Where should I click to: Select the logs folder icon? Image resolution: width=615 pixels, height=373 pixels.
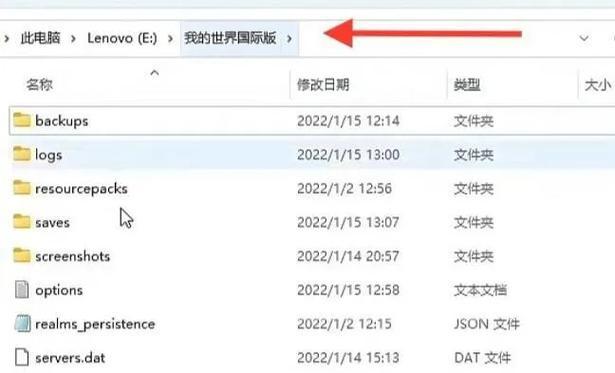[22, 154]
